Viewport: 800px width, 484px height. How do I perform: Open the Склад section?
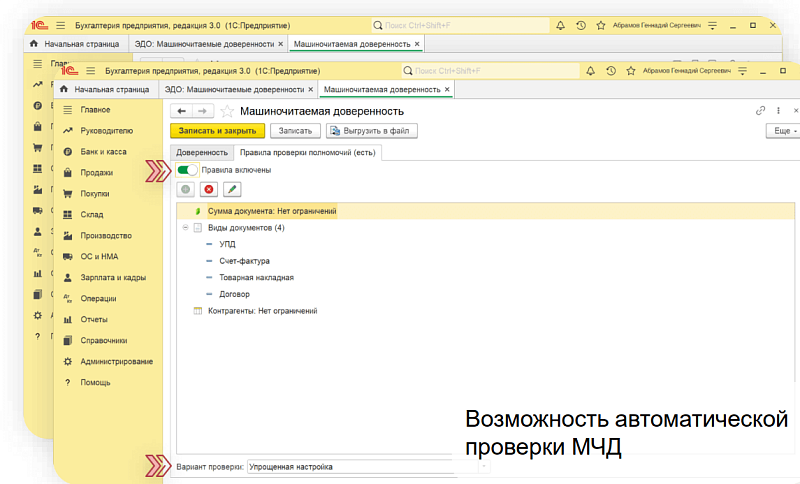[x=92, y=214]
